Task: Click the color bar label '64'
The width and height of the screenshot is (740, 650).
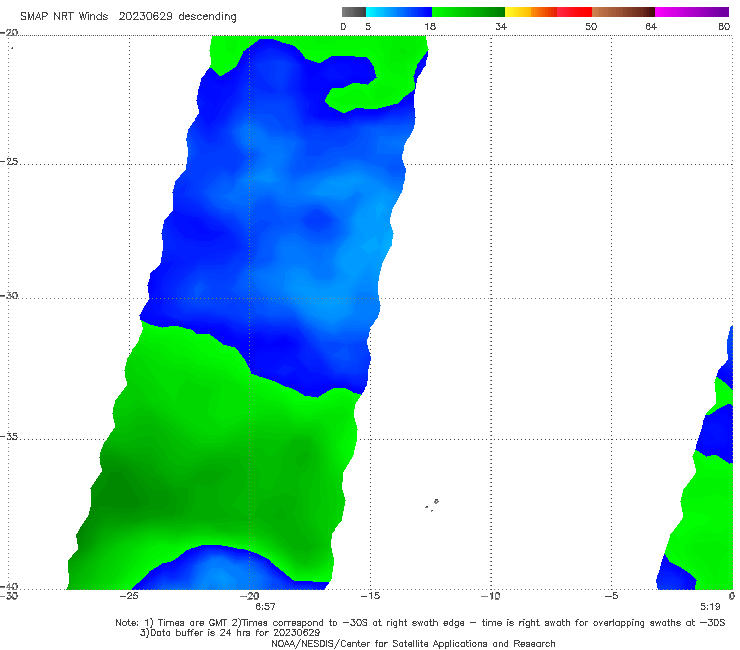Action: pyautogui.click(x=651, y=26)
